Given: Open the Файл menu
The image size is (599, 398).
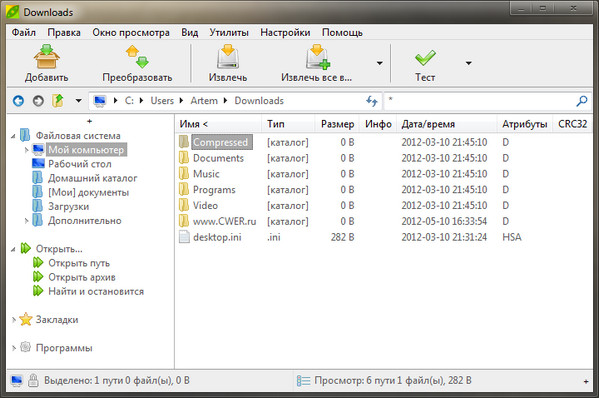Looking at the screenshot, I should point(24,32).
